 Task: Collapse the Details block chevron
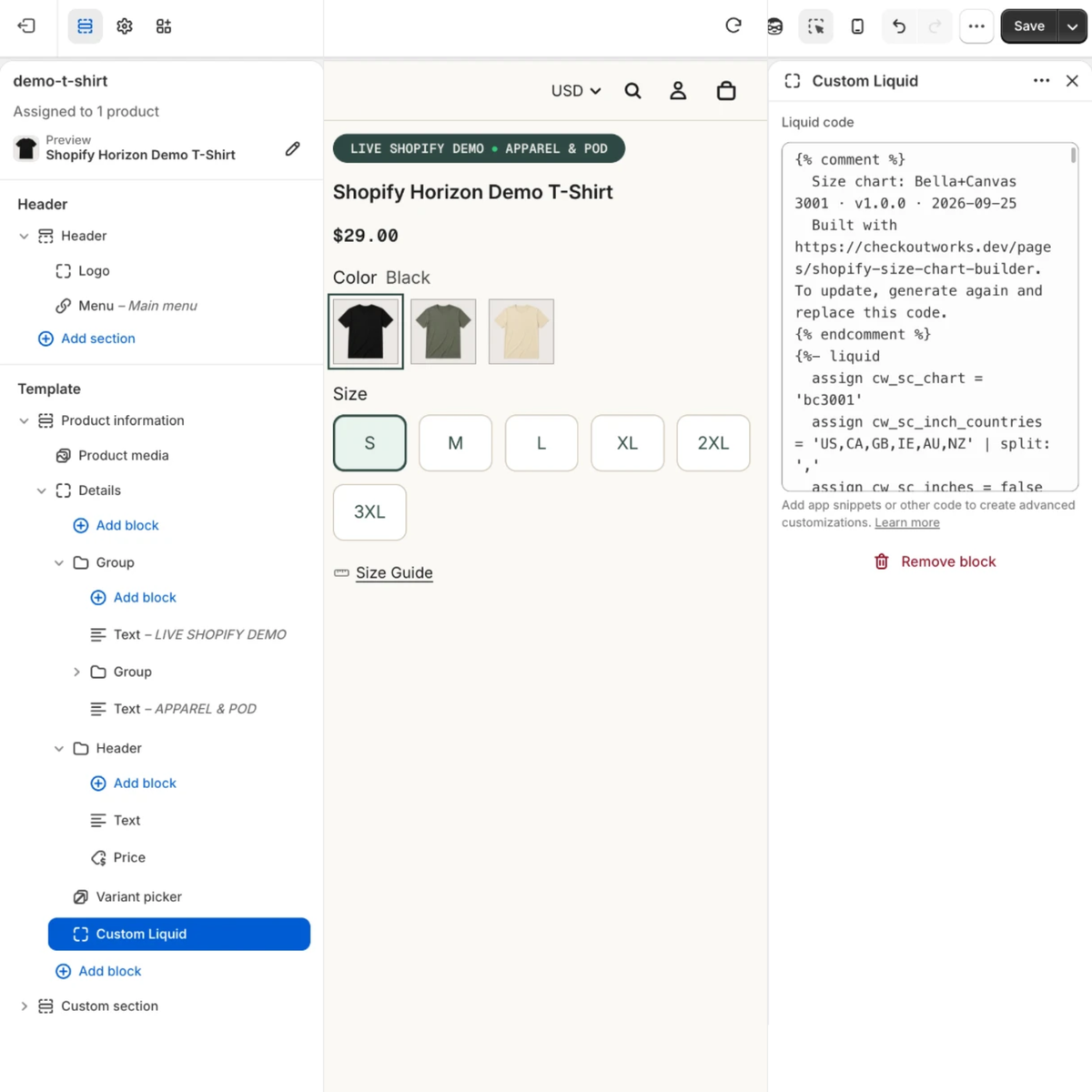click(x=41, y=490)
